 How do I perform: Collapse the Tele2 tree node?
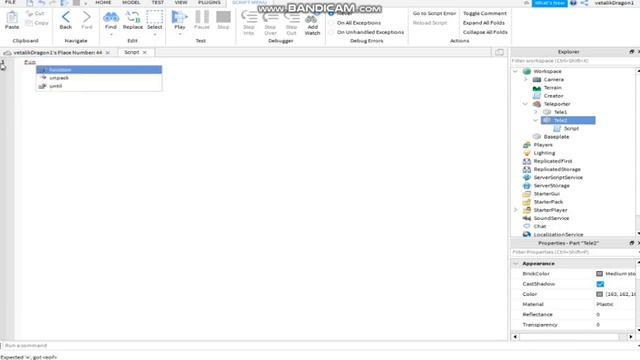536,120
